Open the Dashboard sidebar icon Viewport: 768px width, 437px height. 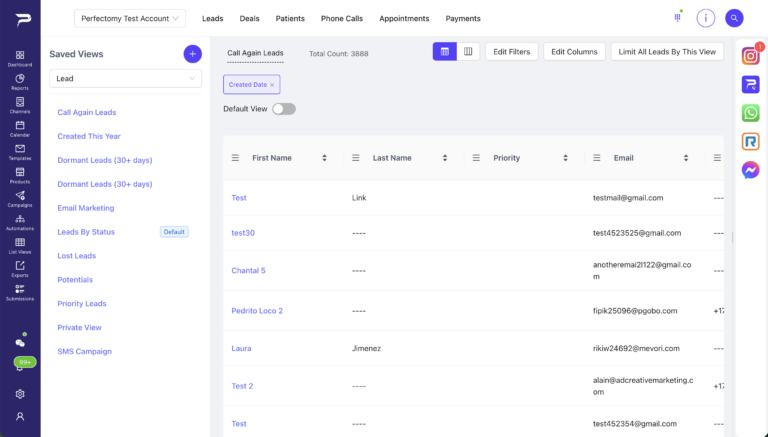pos(20,58)
